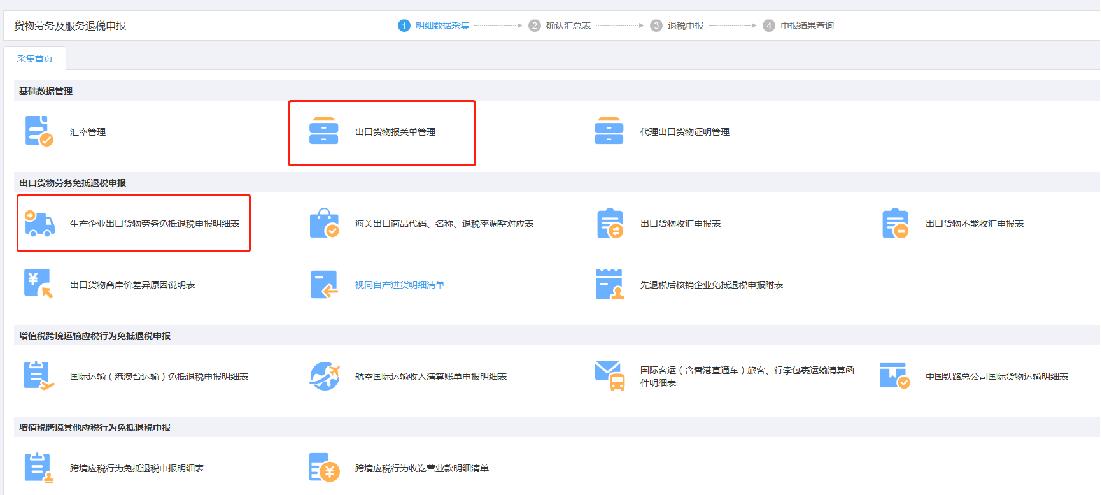Go to step 2 in the progress wizard
The image size is (1101, 495).
click(x=560, y=26)
